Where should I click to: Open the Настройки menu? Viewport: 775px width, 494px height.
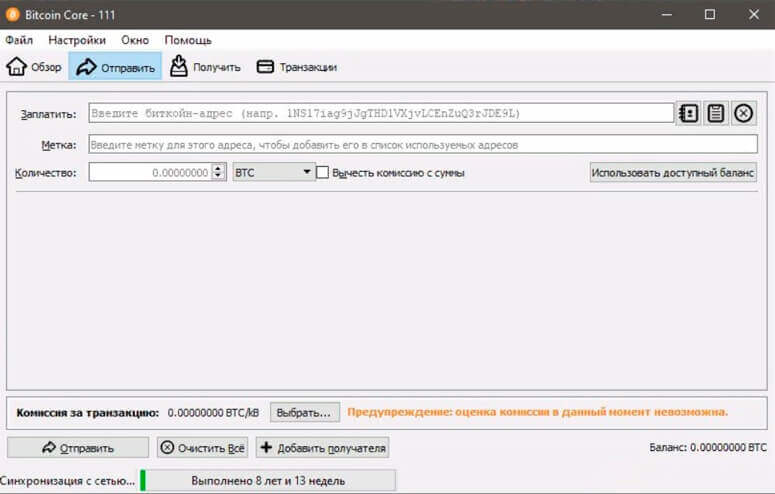coord(77,40)
